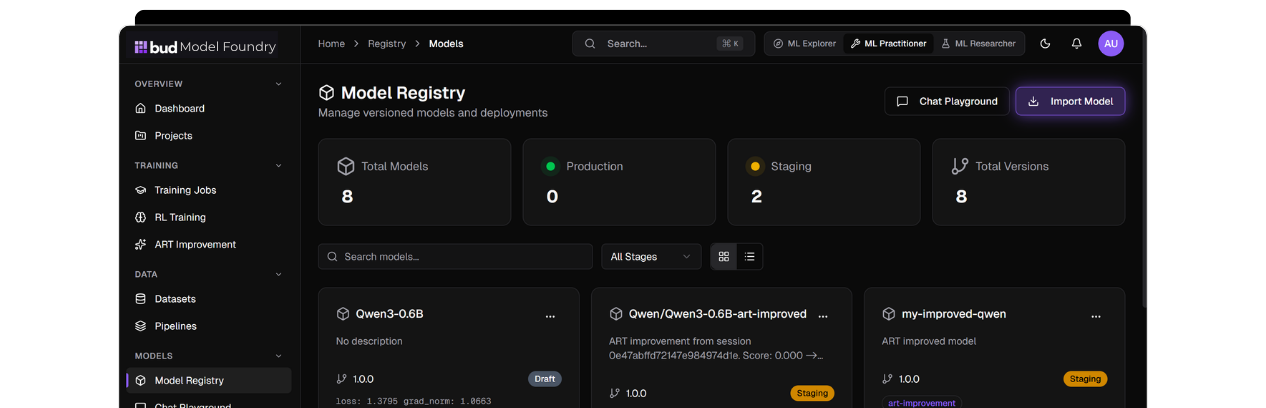This screenshot has height=408, width=1266.
Task: Click the Projects folder icon
Action: point(141,136)
